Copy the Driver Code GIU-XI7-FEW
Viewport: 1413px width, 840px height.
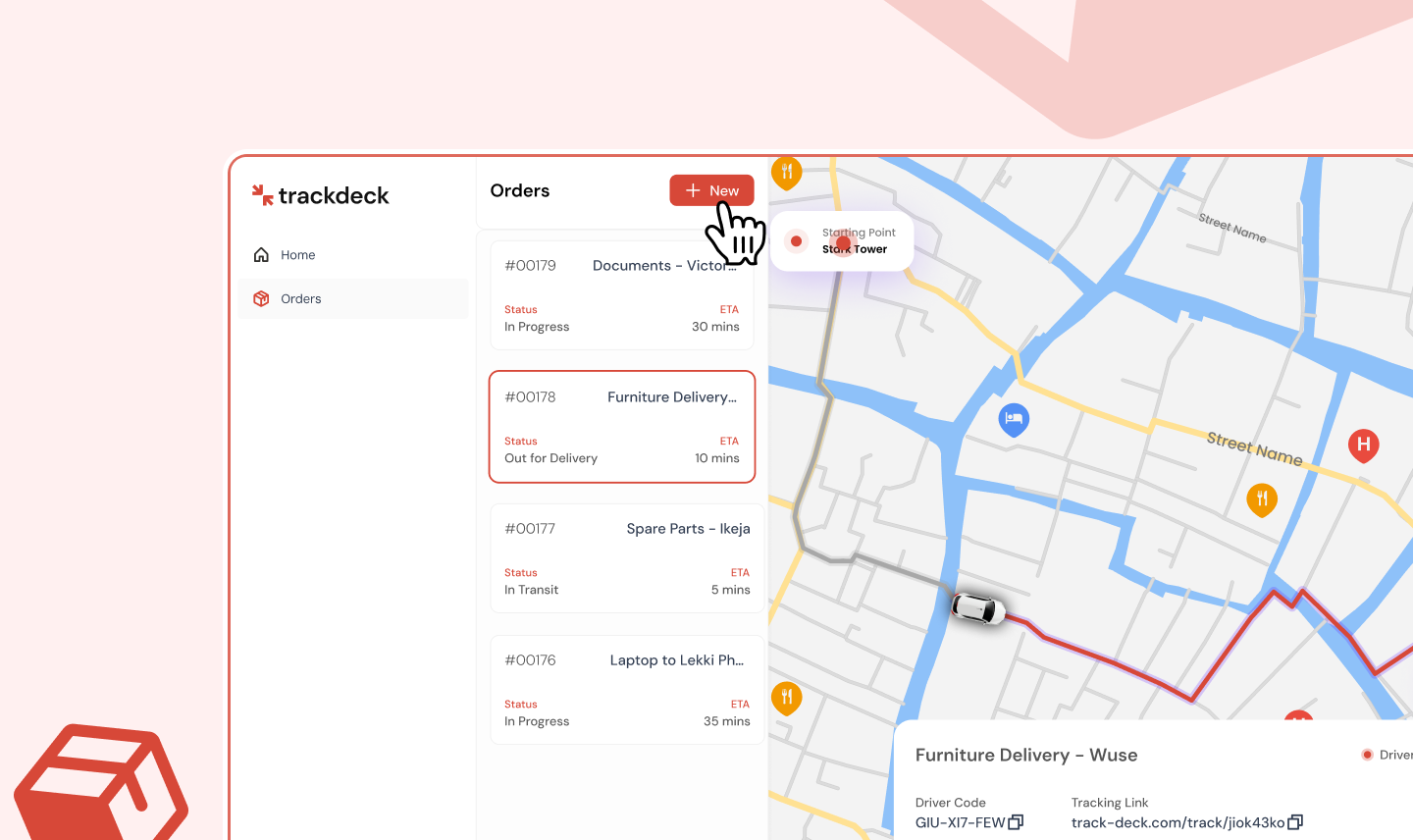click(1015, 821)
